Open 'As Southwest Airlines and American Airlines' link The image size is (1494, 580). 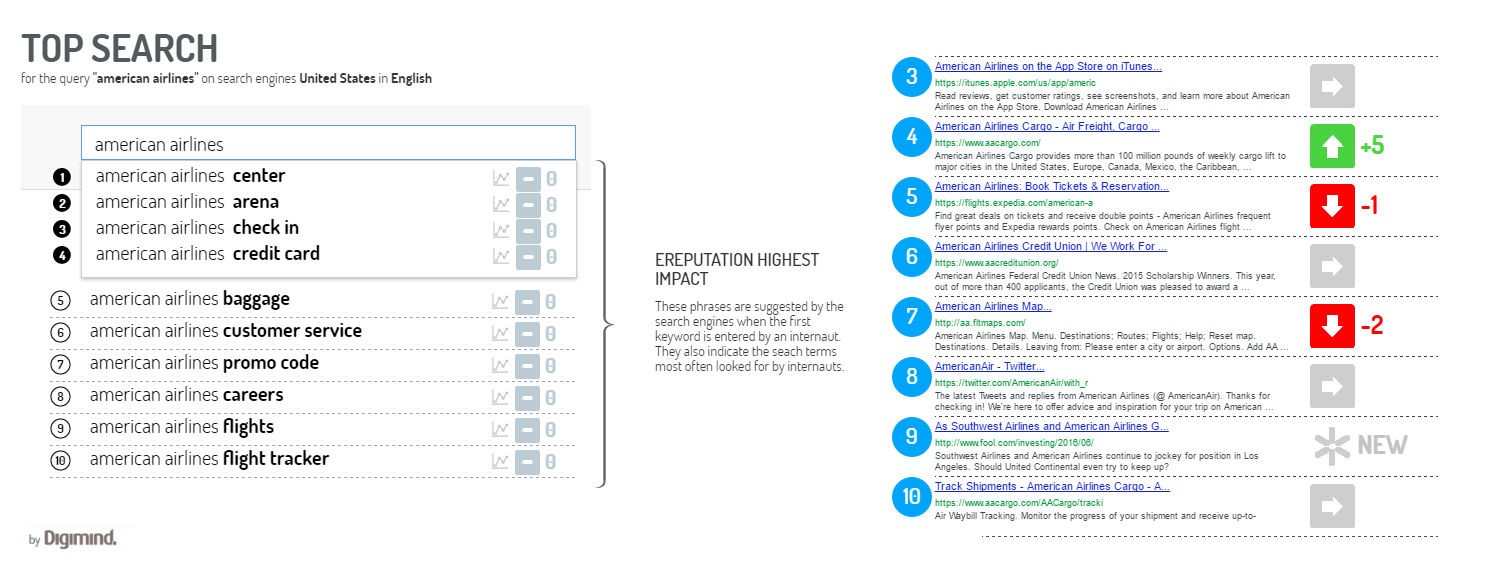(1052, 427)
